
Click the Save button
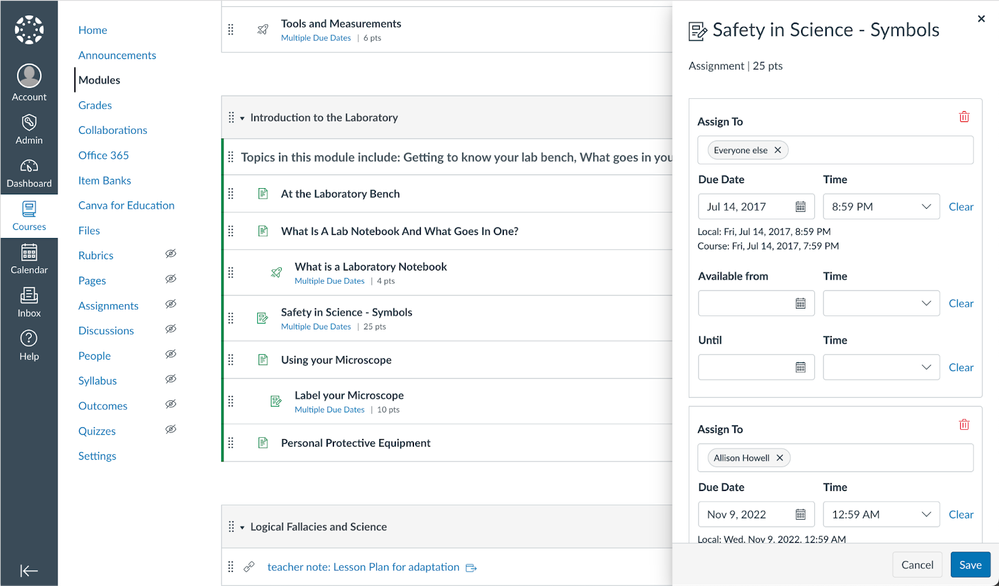[x=969, y=565]
